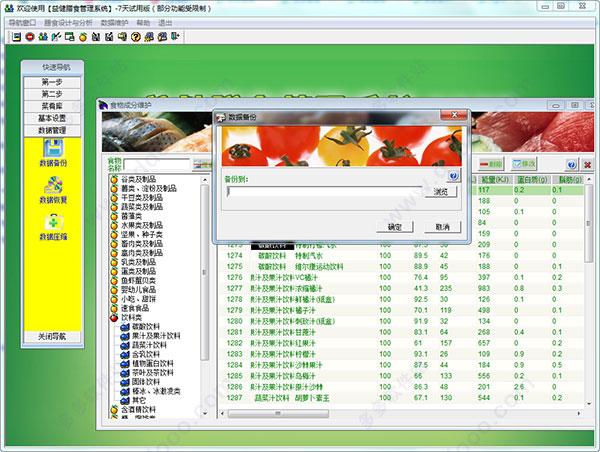Select row 1281 甘蔗汁
Image resolution: width=600 pixels, height=452 pixels.
click(x=401, y=332)
